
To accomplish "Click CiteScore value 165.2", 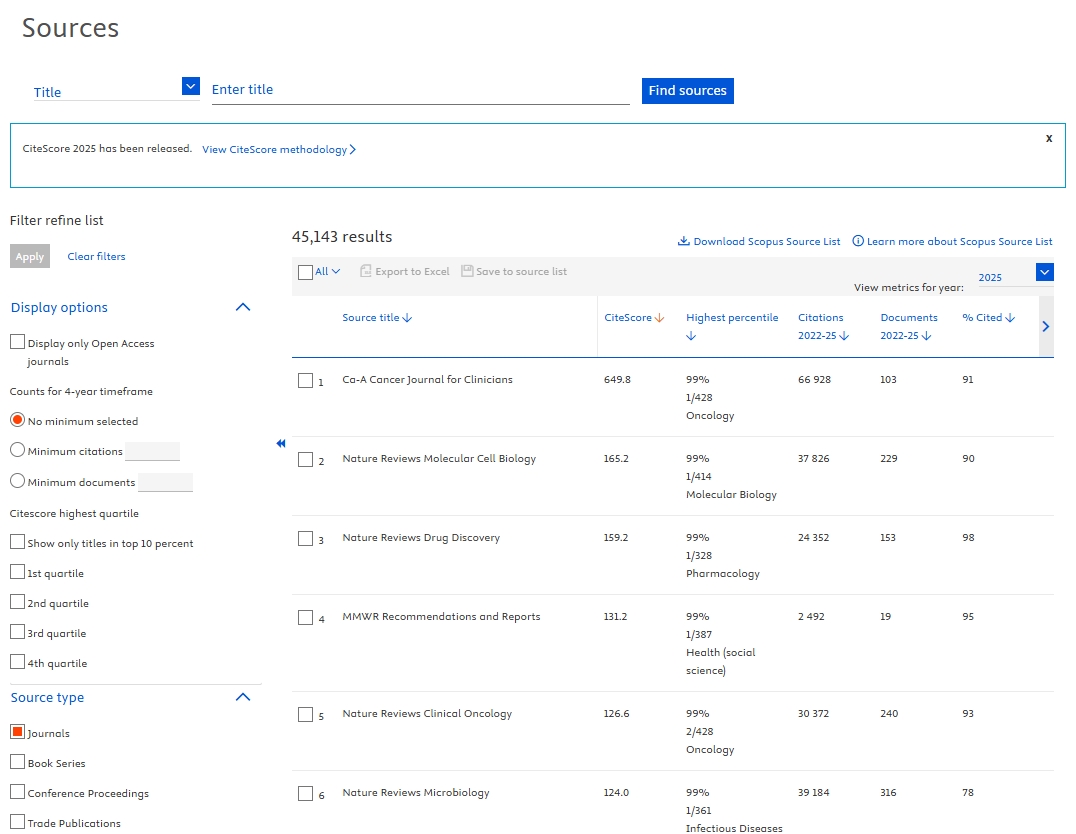I will click(616, 459).
